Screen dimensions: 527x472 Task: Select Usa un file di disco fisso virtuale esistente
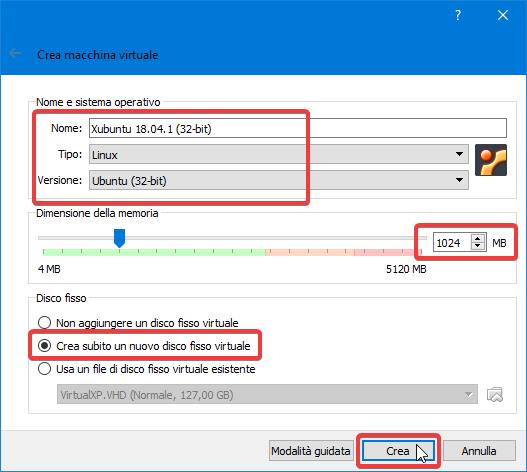click(x=147, y=369)
